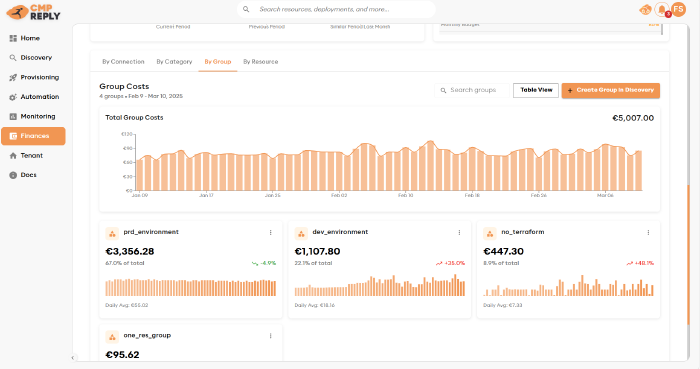Click Create Group in Discovery button
Screen dimensions: 700x369
coord(611,90)
